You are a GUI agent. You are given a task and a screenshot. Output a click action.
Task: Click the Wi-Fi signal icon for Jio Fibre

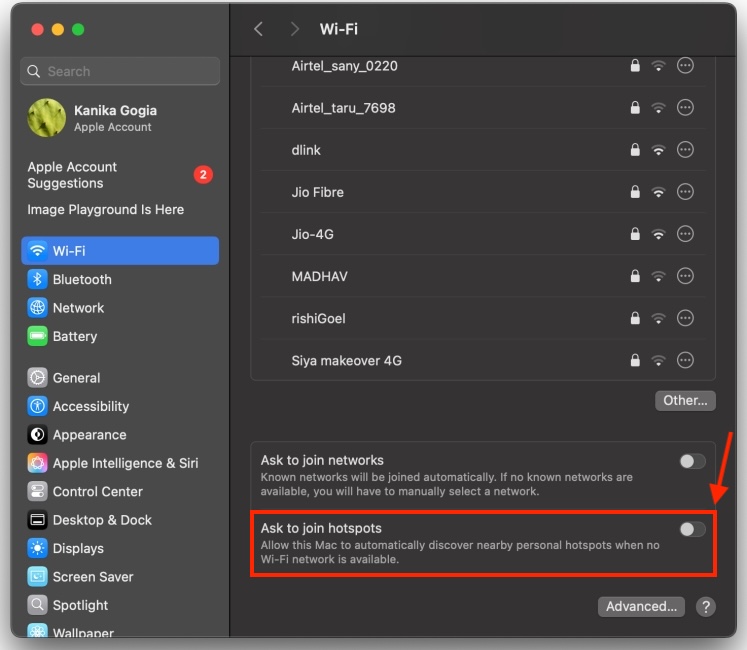(658, 193)
